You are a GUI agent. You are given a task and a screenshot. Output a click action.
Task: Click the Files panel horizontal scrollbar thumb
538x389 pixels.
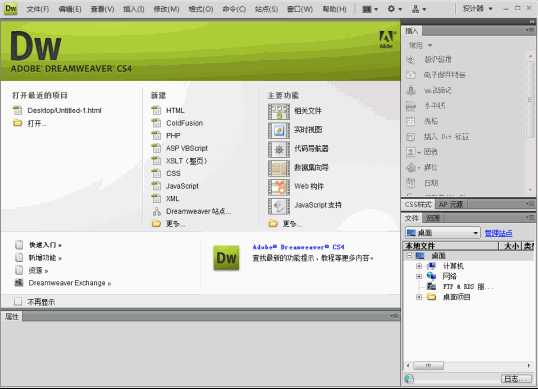pos(428,366)
